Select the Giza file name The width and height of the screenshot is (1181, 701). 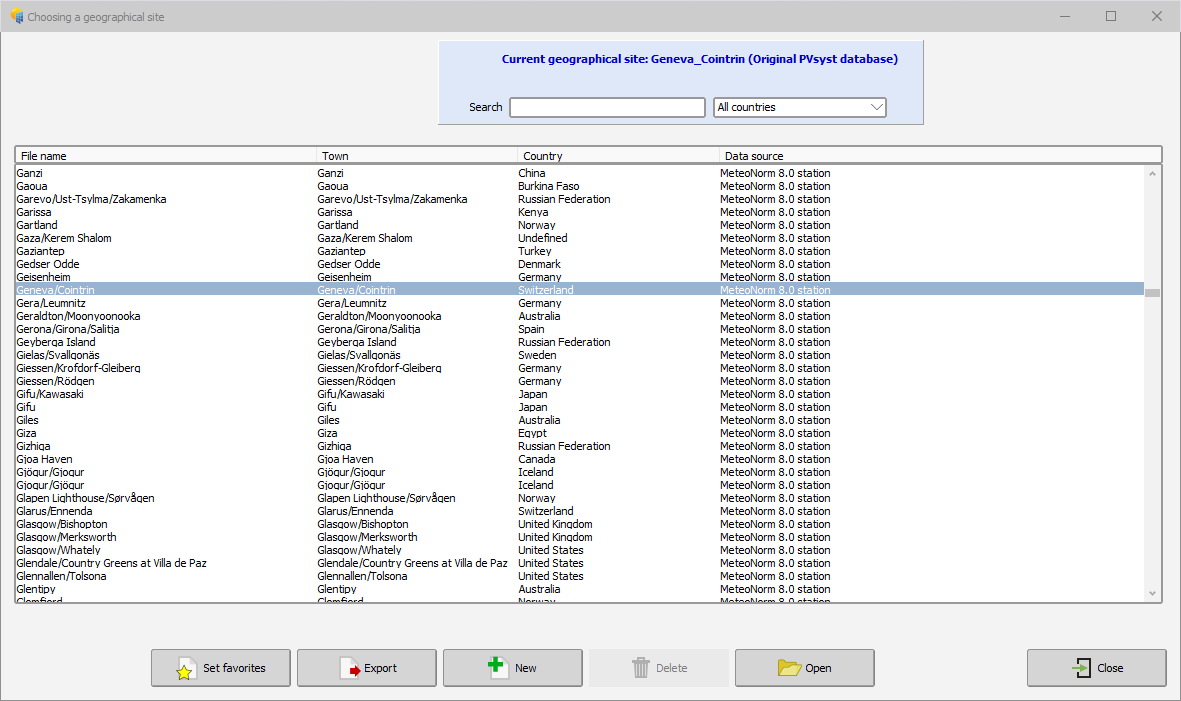point(26,434)
